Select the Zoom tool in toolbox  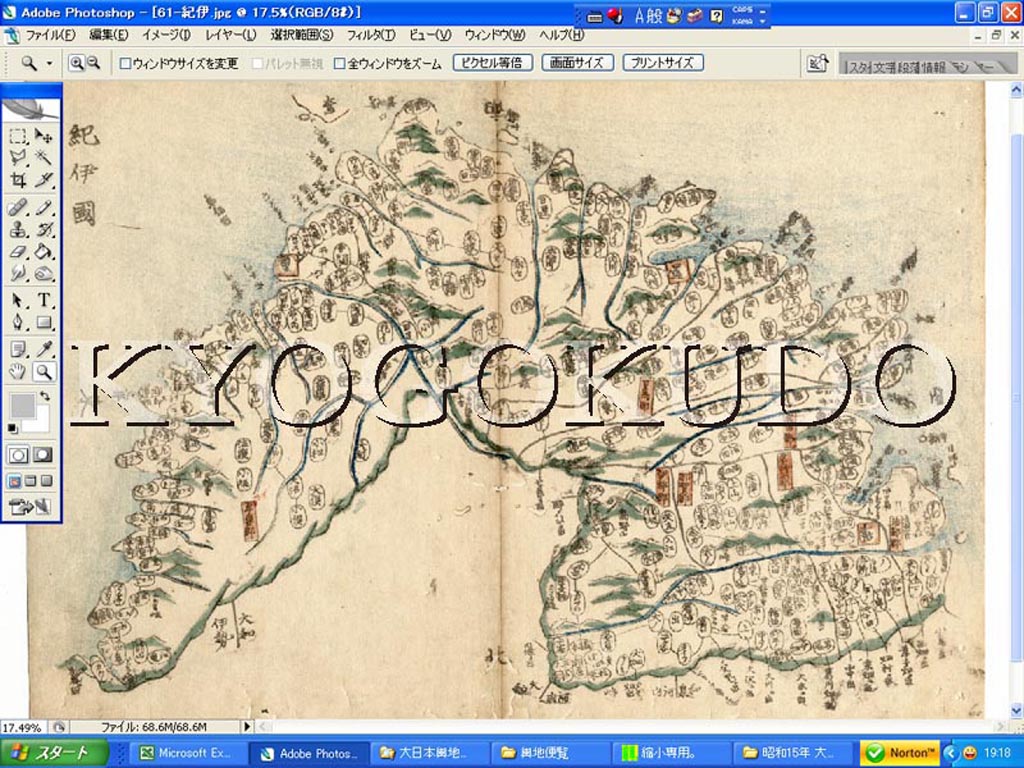click(44, 372)
